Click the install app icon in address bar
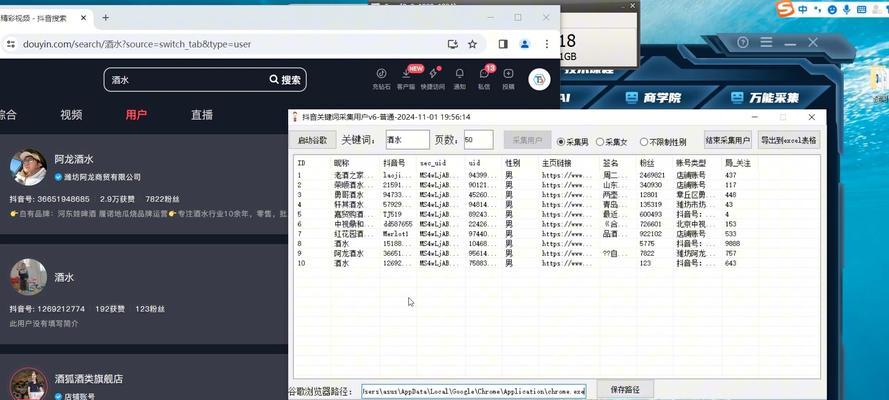Screen dimensions: 889x400 pyautogui.click(x=452, y=44)
